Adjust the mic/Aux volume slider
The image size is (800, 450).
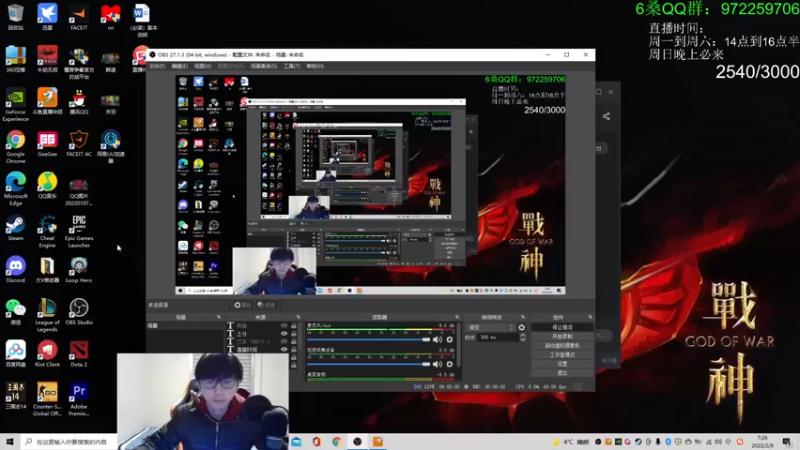(368, 340)
